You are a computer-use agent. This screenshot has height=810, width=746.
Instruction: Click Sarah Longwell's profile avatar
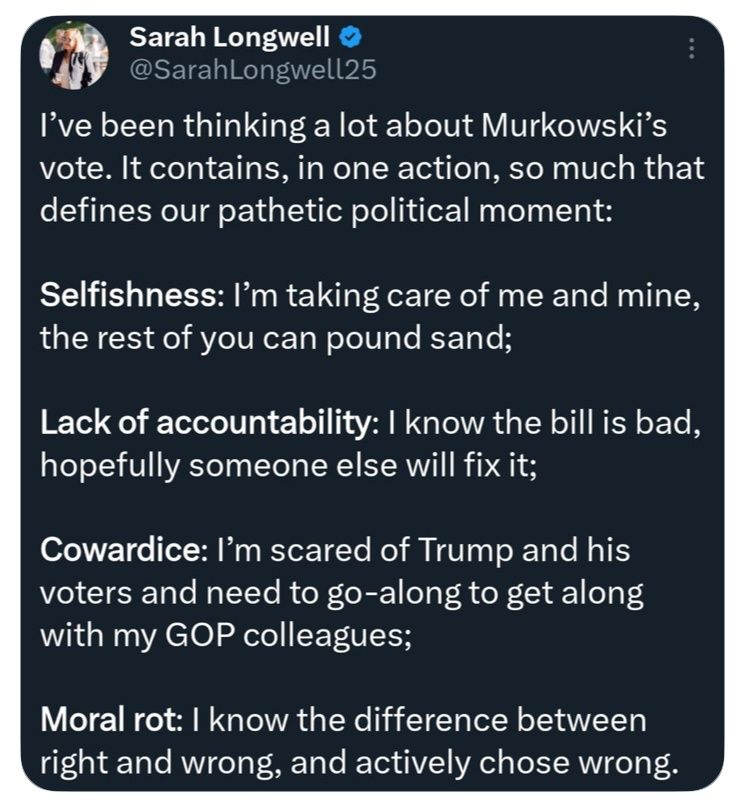(73, 55)
